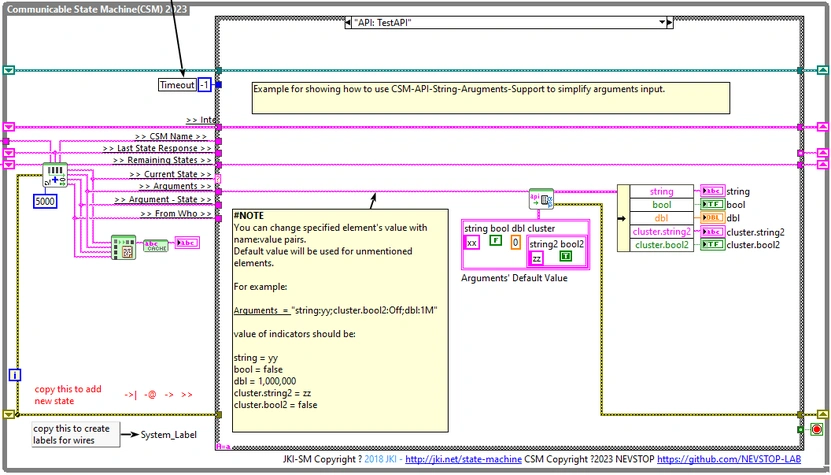This screenshot has height=475, width=831.
Task: Select the cluster.bool2 TF indicator terminal
Action: click(712, 244)
